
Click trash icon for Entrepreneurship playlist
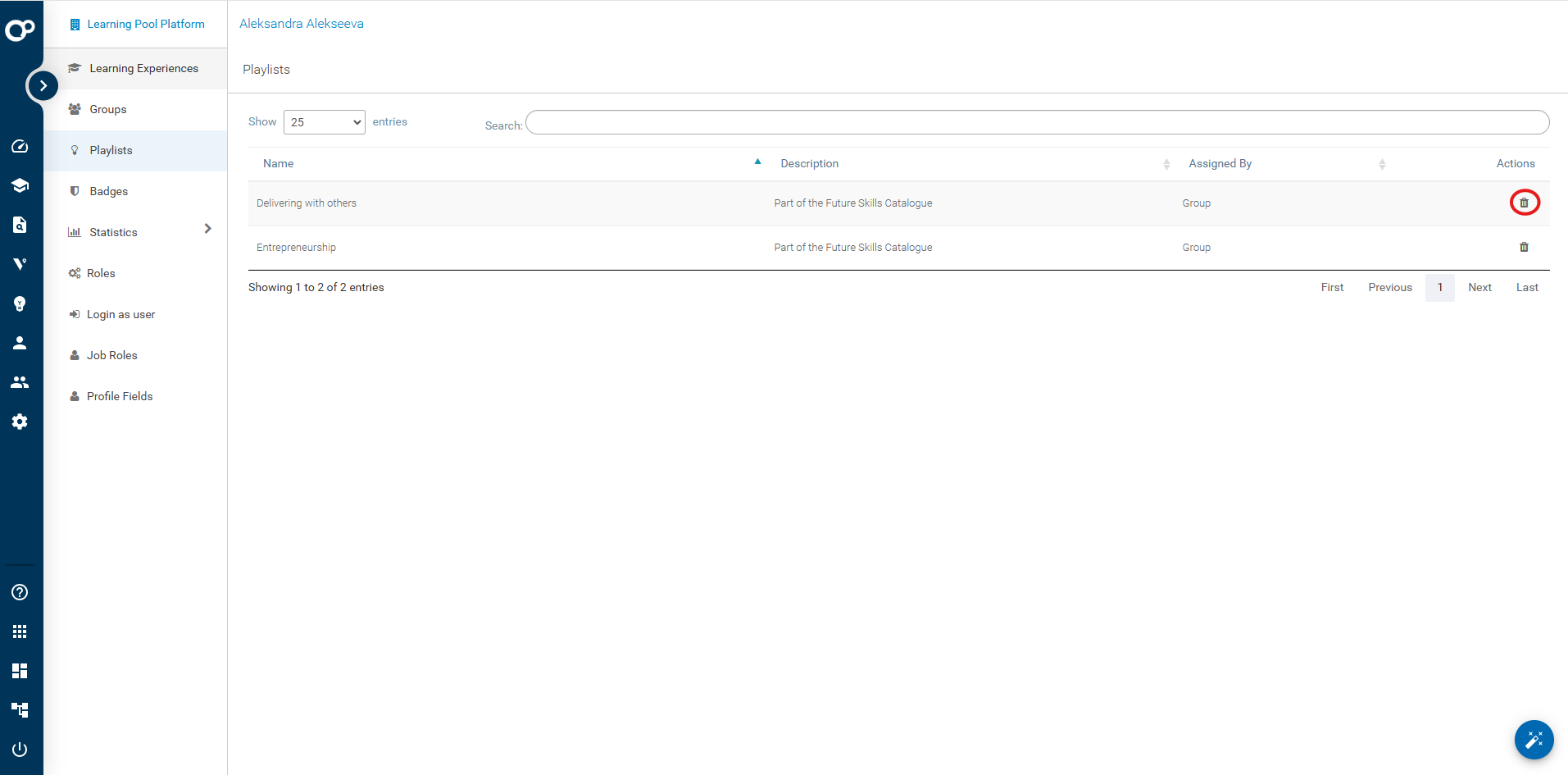[x=1524, y=247]
